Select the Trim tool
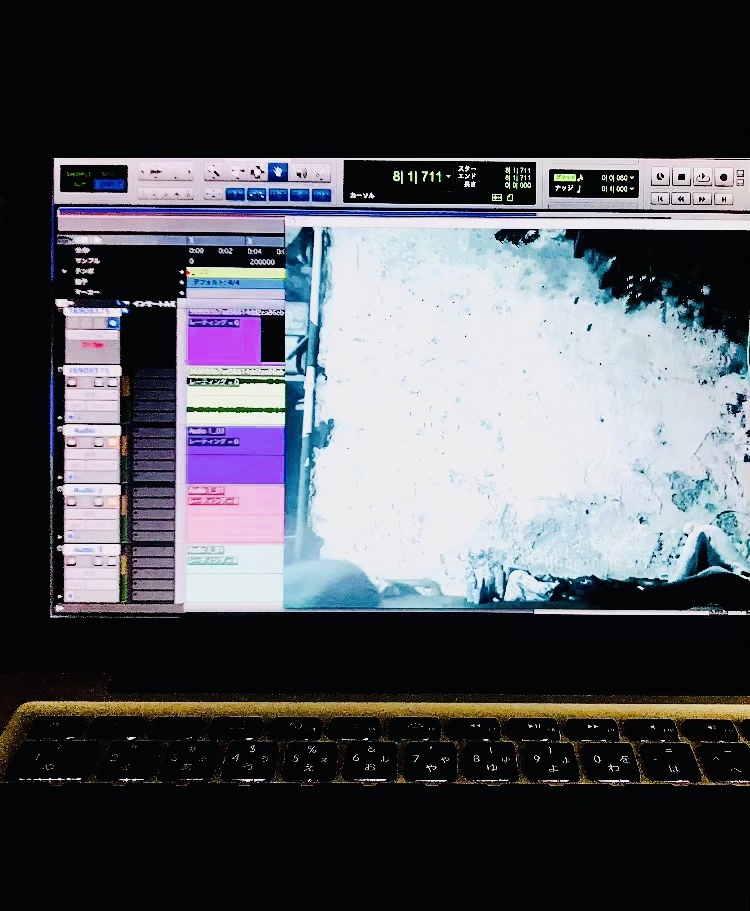The height and width of the screenshot is (911, 750). point(236,173)
